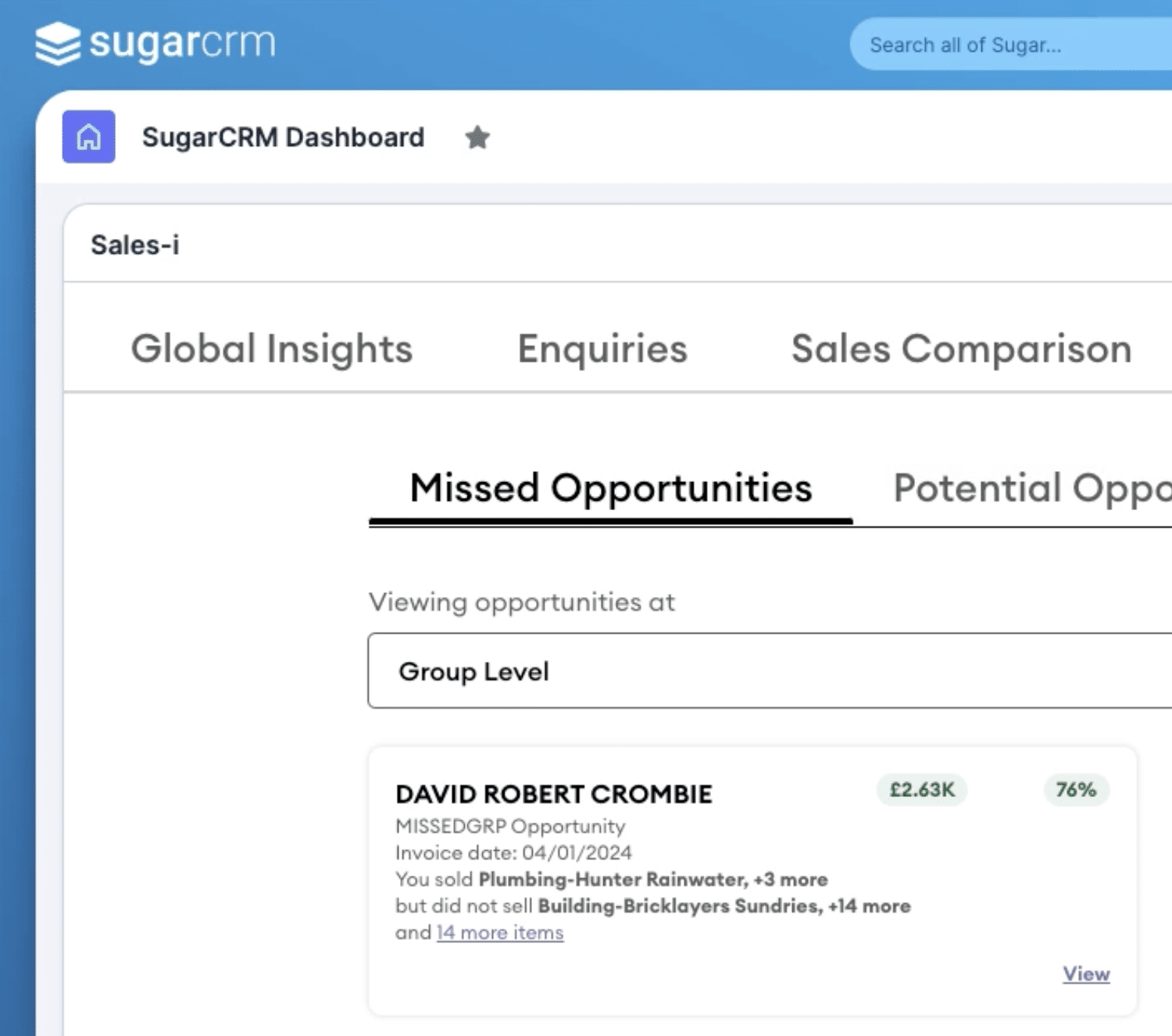The height and width of the screenshot is (1036, 1172).
Task: Click the SugarCRM Dashboard title
Action: pyautogui.click(x=283, y=138)
